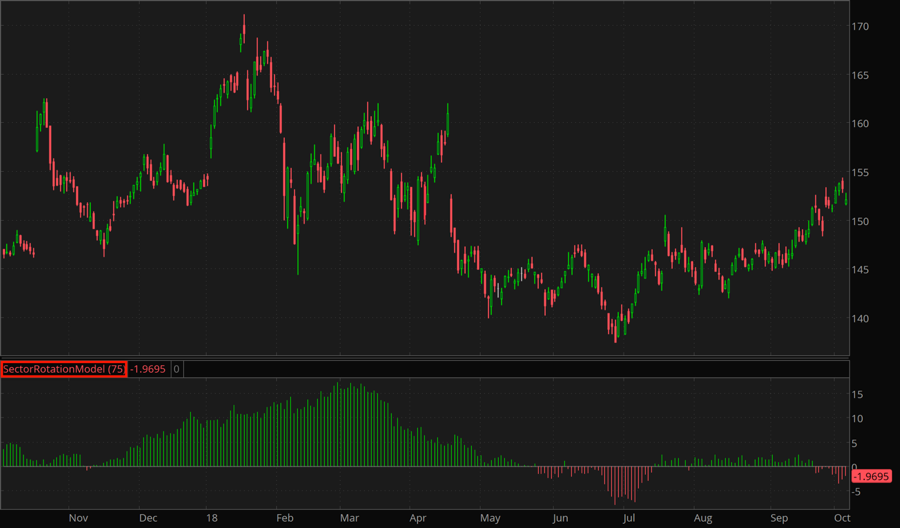Select the red -1.9695 bubble on right axis
The width and height of the screenshot is (900, 528).
[870, 477]
